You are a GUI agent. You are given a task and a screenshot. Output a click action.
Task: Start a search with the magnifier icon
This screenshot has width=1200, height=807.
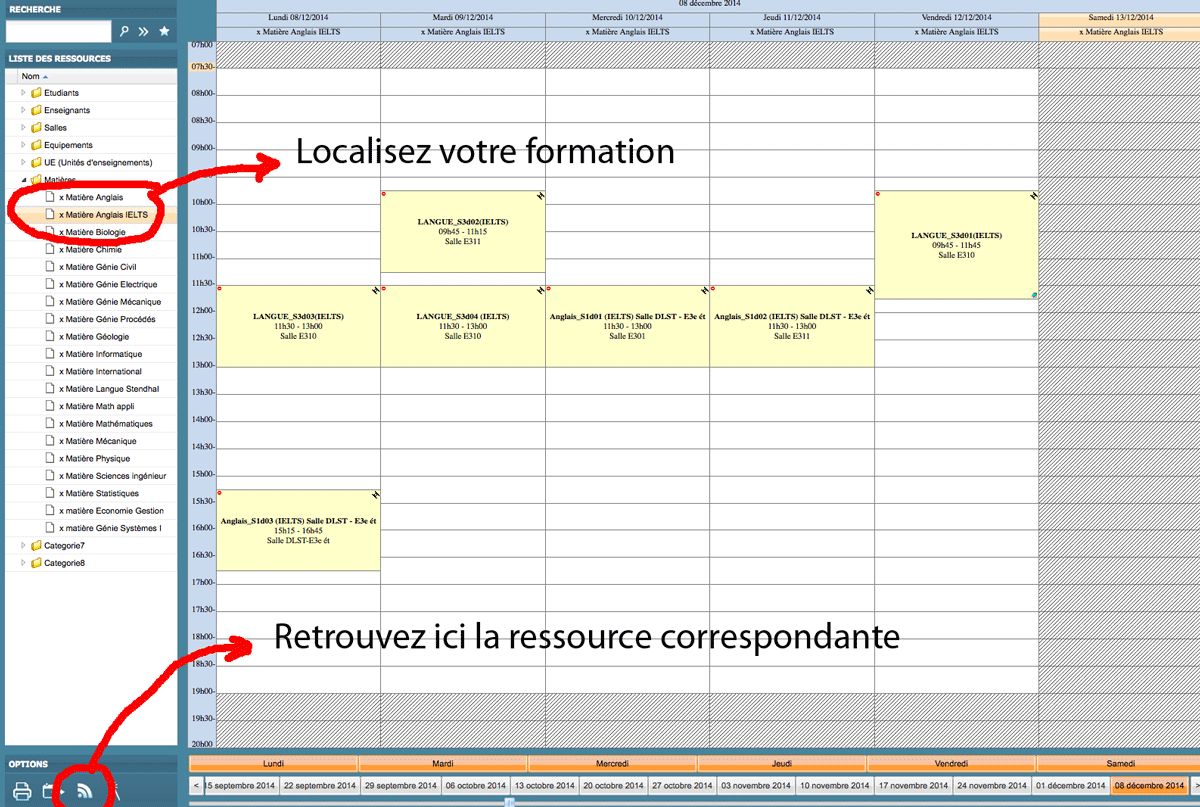pyautogui.click(x=124, y=30)
